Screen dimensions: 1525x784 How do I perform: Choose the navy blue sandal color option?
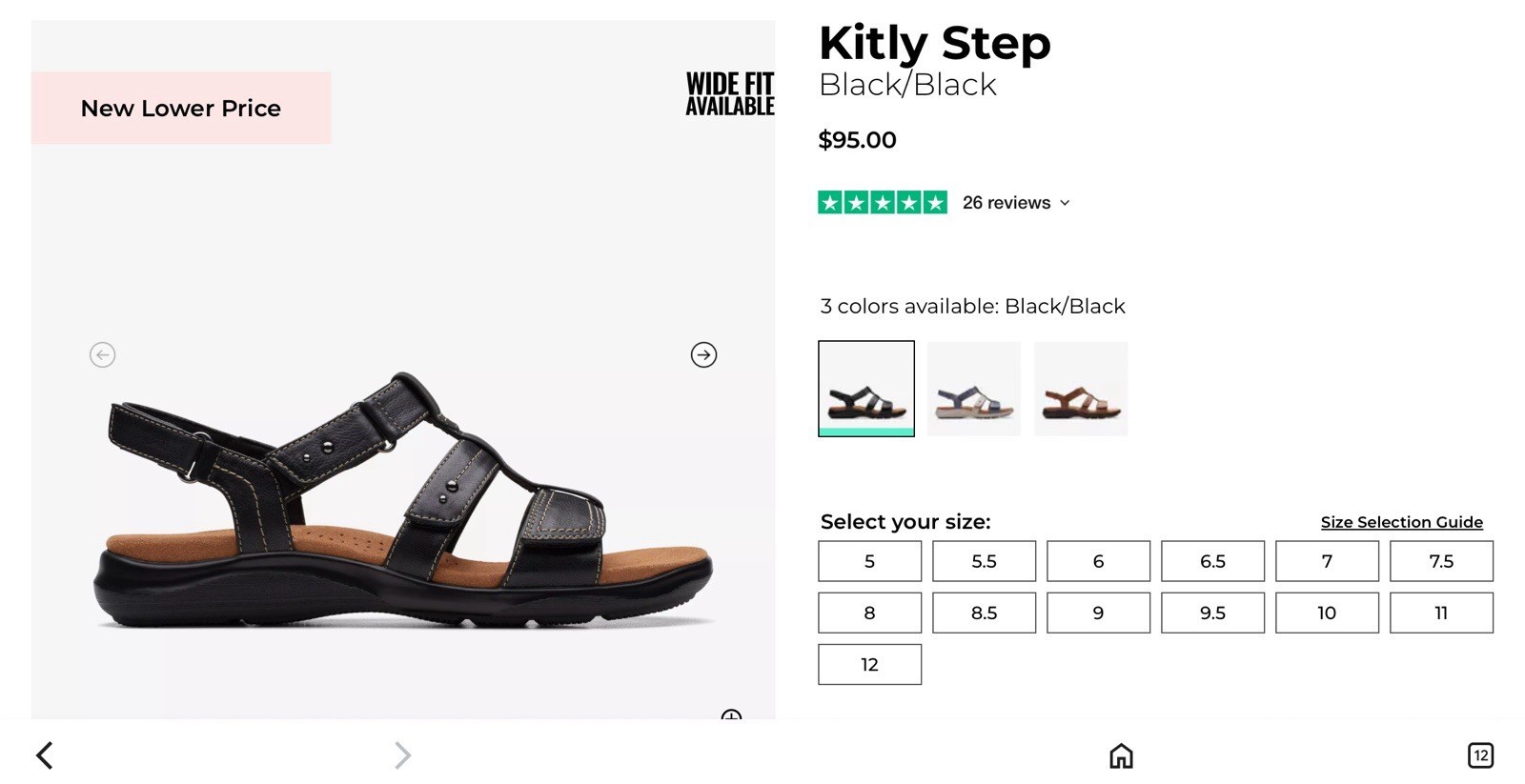(974, 389)
